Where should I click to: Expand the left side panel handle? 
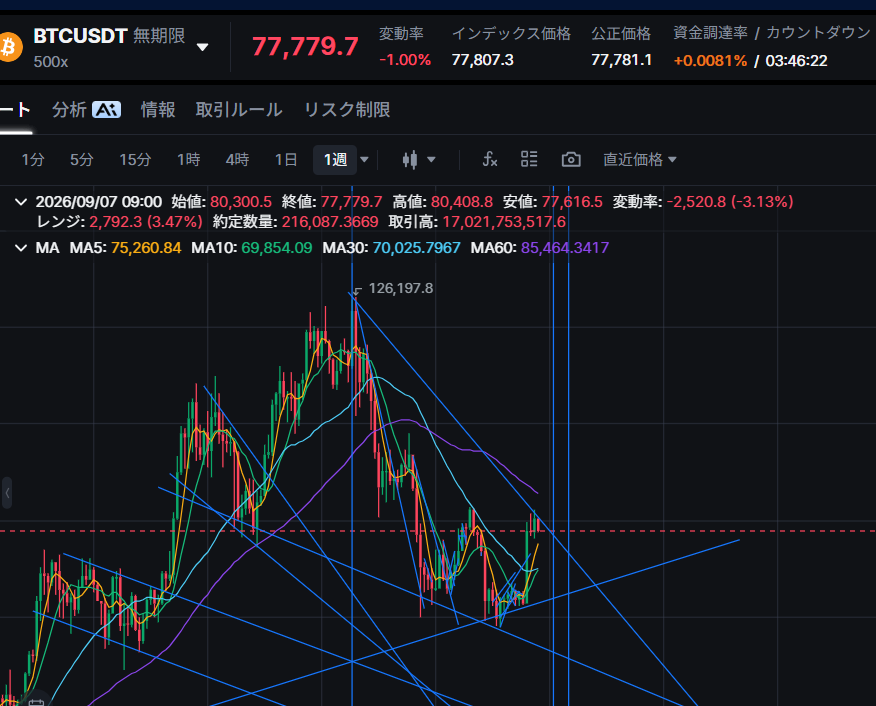(x=7, y=493)
